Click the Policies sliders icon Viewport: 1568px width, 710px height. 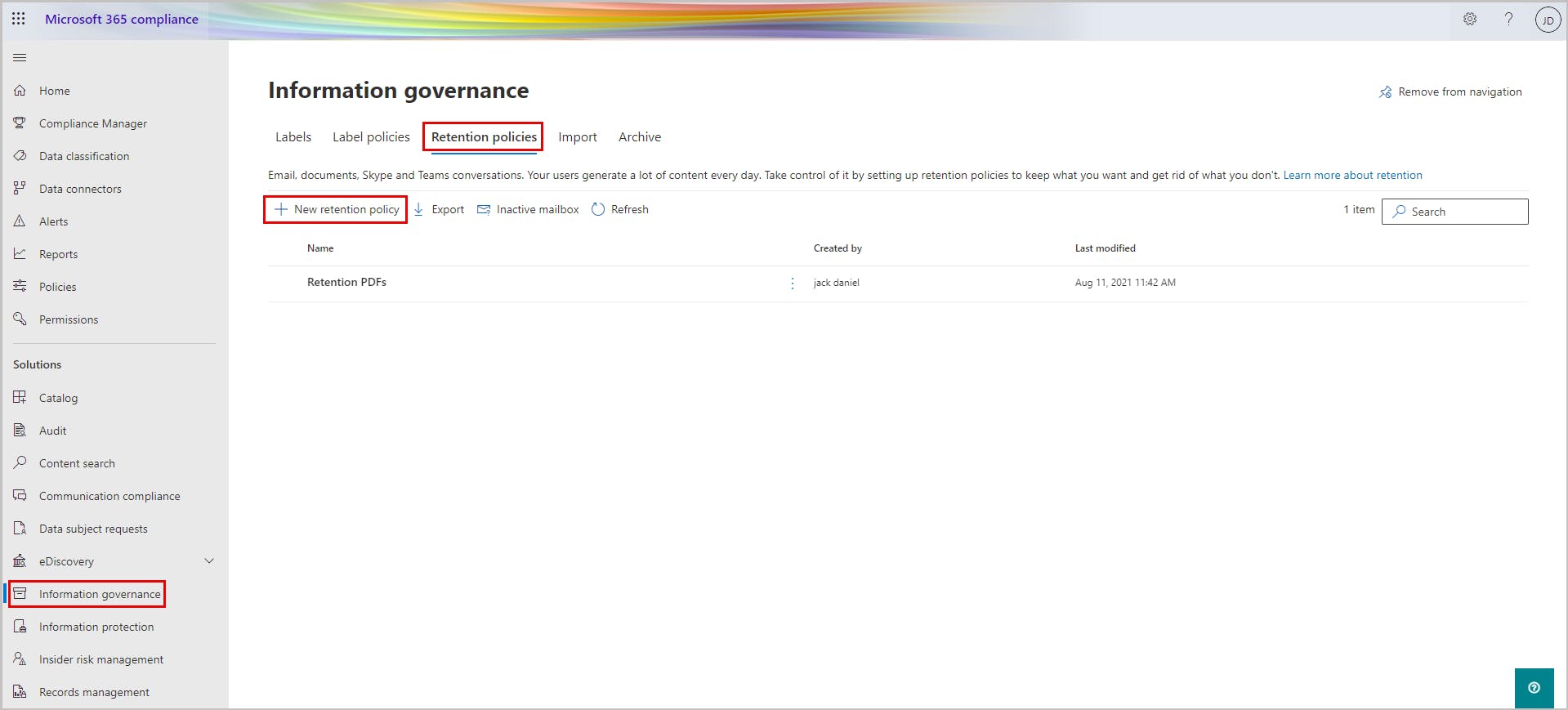(x=20, y=287)
